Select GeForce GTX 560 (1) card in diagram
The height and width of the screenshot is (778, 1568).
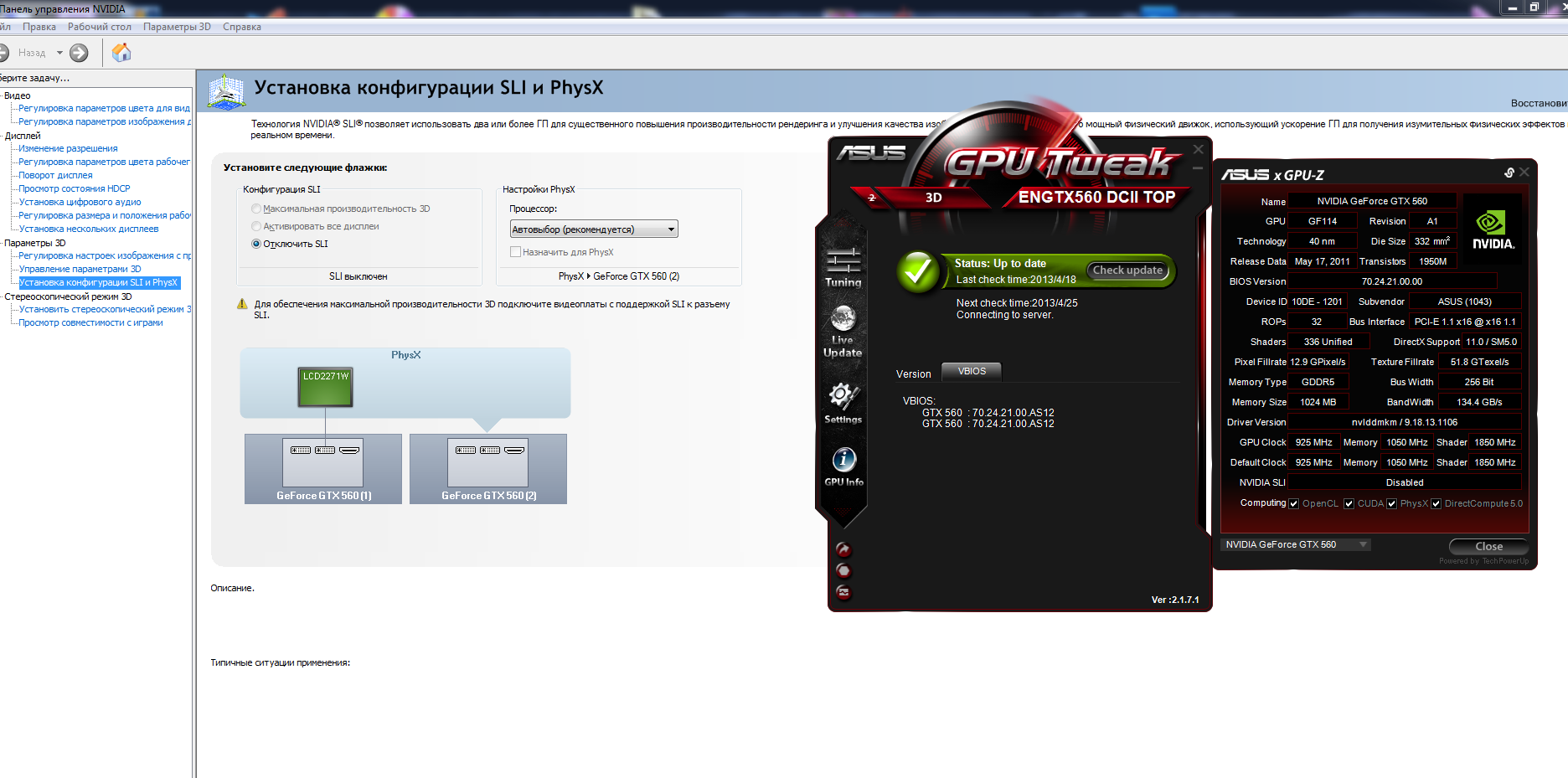323,468
